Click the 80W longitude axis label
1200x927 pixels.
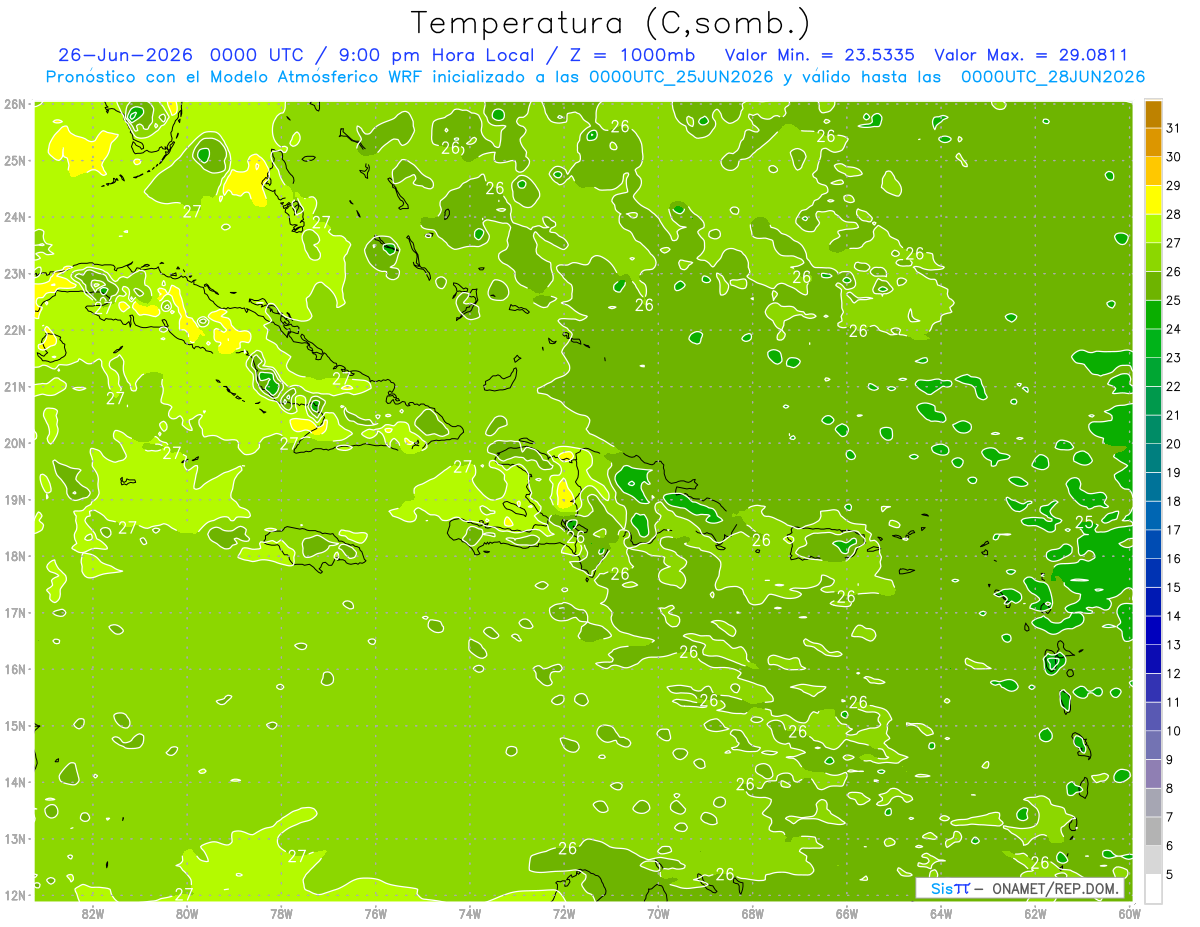pyautogui.click(x=187, y=914)
